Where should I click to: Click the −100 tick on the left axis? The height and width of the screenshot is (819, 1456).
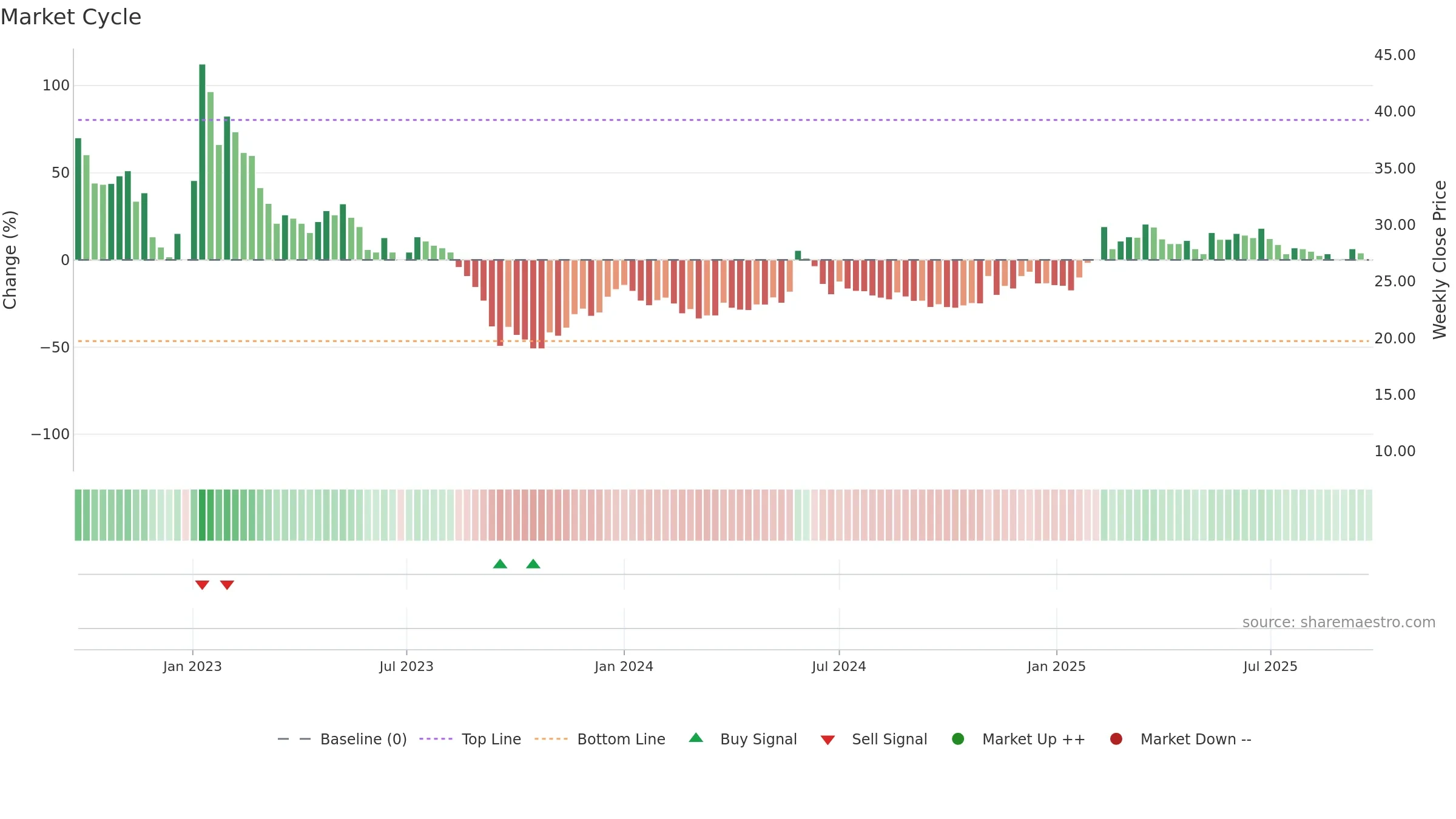click(50, 434)
